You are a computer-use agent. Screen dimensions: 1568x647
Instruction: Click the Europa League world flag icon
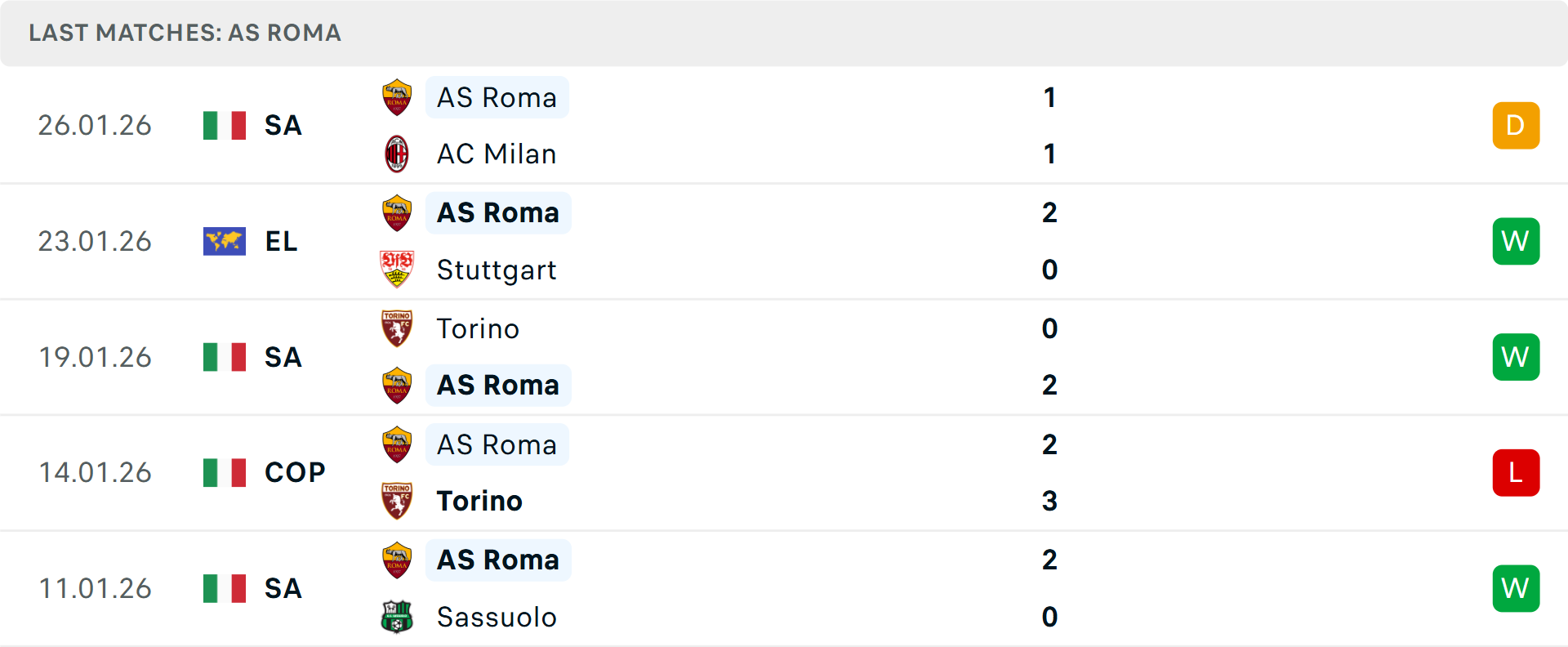pos(225,241)
